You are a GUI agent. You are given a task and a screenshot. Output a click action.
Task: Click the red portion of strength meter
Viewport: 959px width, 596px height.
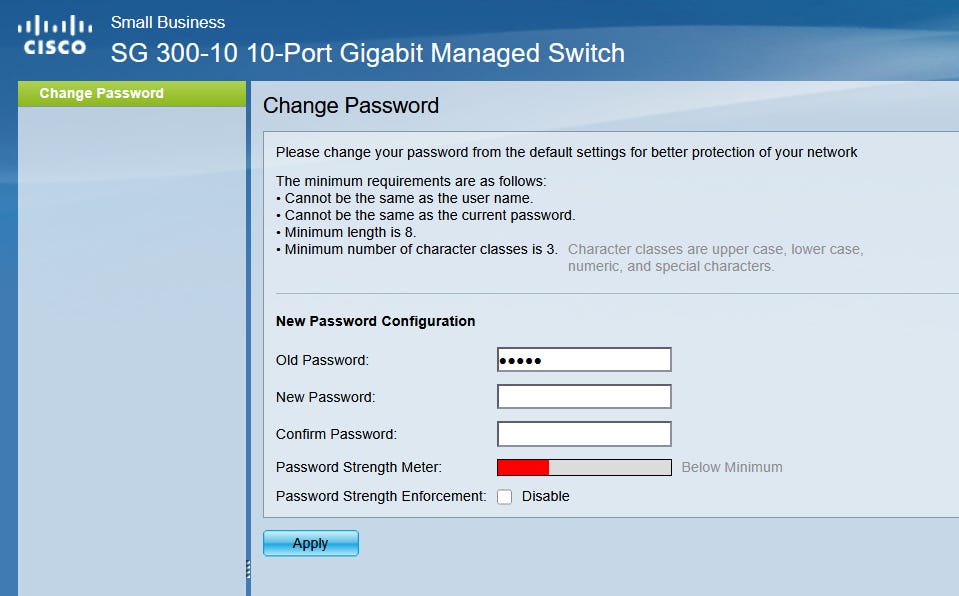click(x=524, y=467)
